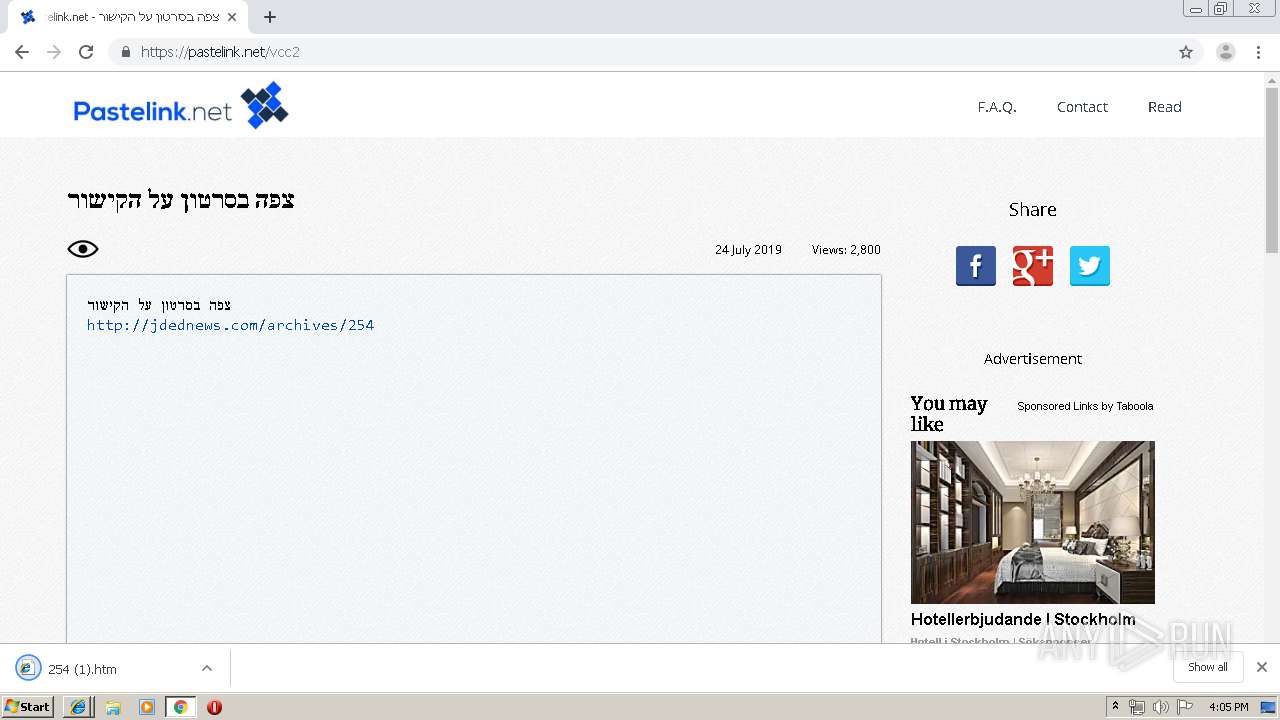This screenshot has width=1280, height=720.
Task: Reload the page with refresh icon
Action: (86, 52)
